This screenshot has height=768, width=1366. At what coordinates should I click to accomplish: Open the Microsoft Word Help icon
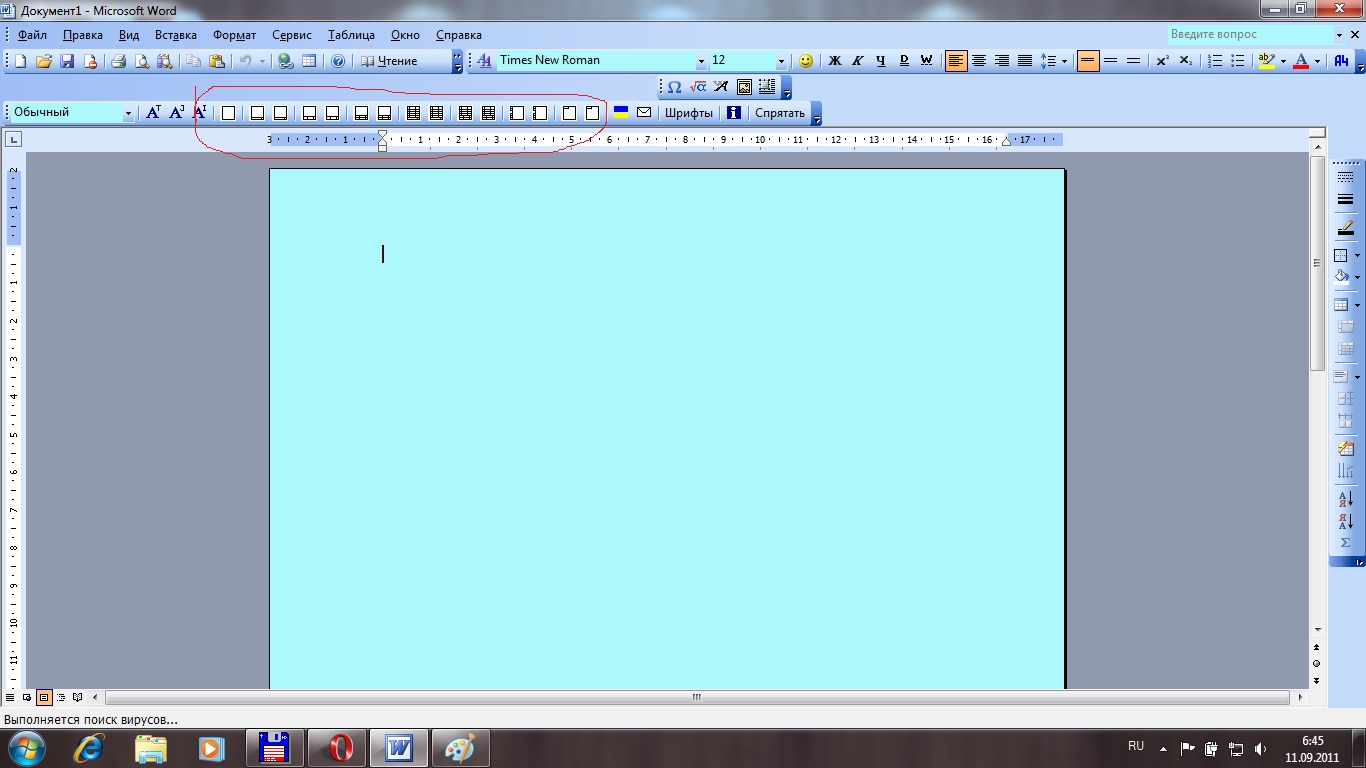tap(338, 61)
